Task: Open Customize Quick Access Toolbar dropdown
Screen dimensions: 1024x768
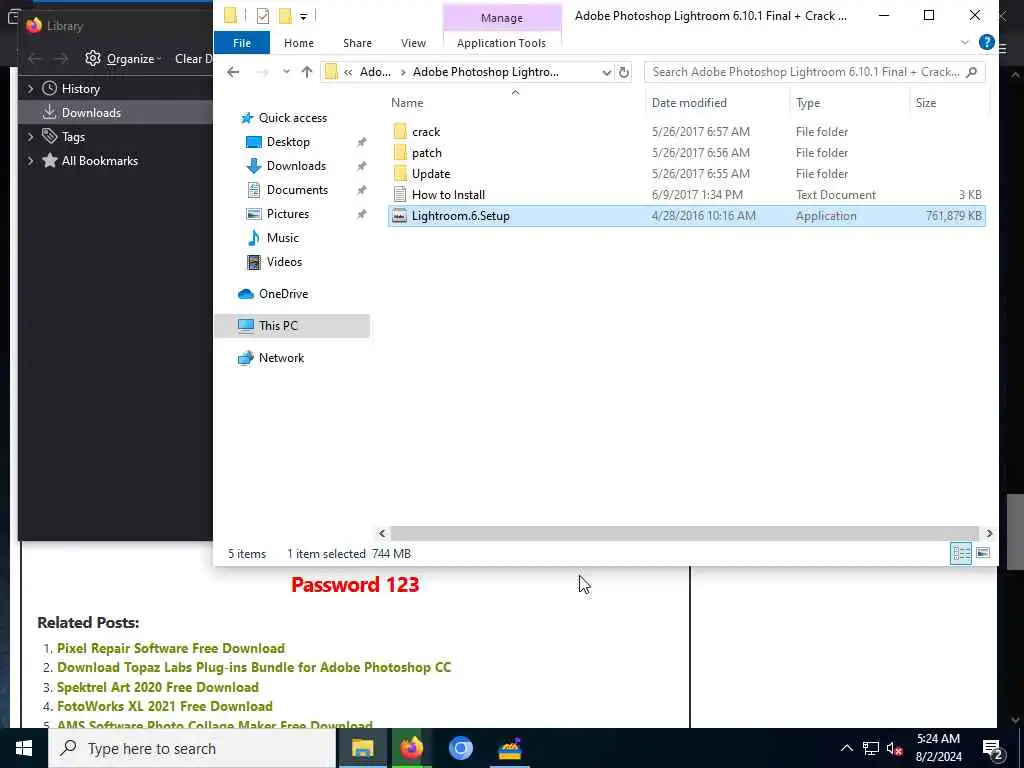Action: tap(304, 16)
